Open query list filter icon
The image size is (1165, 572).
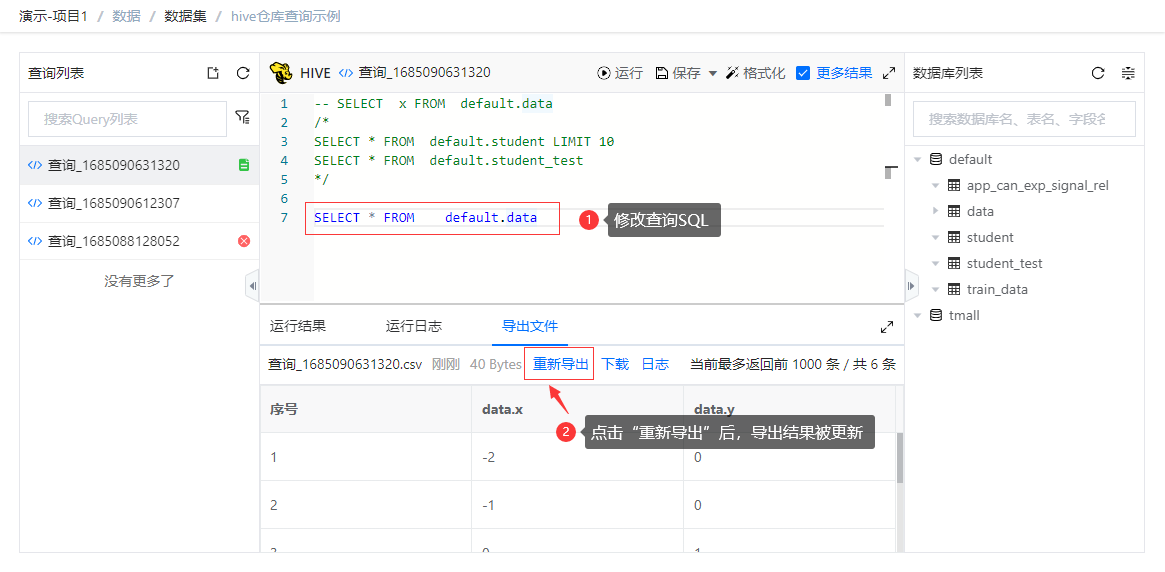(242, 117)
